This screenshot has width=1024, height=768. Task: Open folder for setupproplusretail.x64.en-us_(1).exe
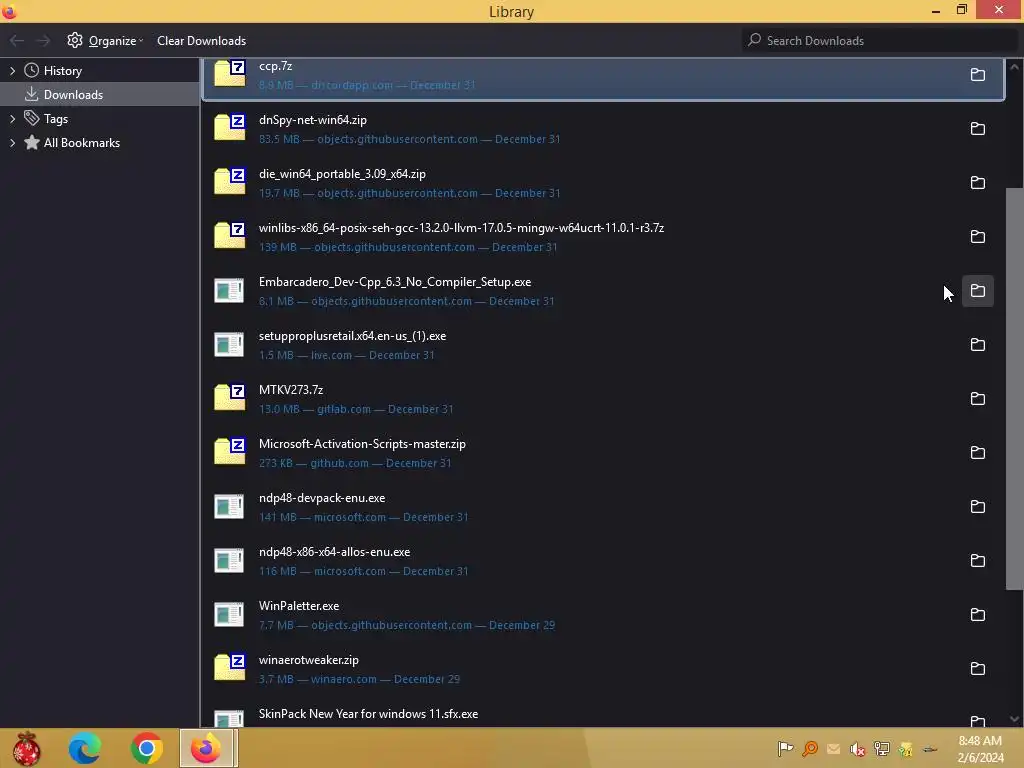[x=978, y=345]
